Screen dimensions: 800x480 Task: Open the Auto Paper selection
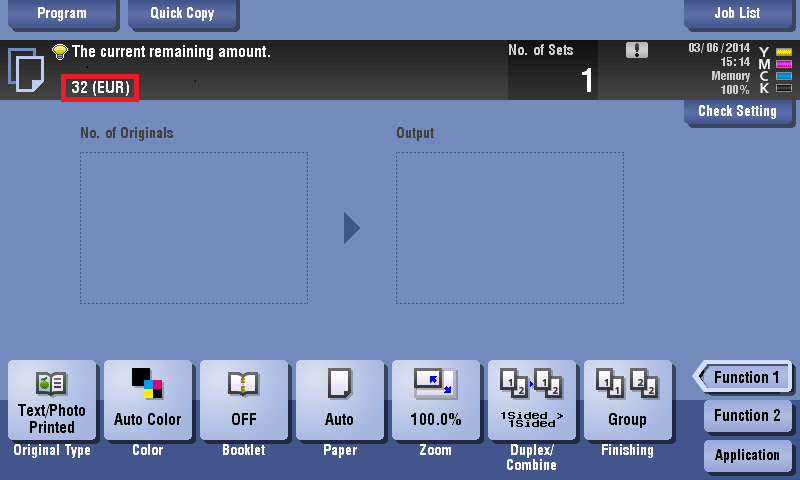coord(340,401)
